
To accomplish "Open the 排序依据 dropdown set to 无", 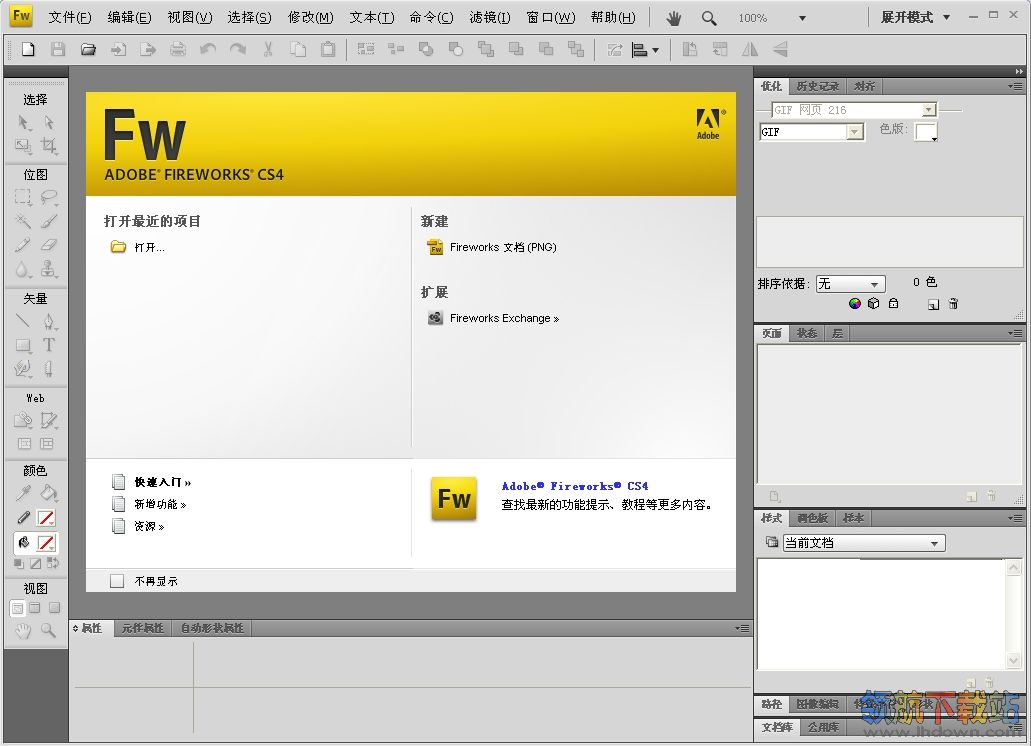I will [x=850, y=284].
